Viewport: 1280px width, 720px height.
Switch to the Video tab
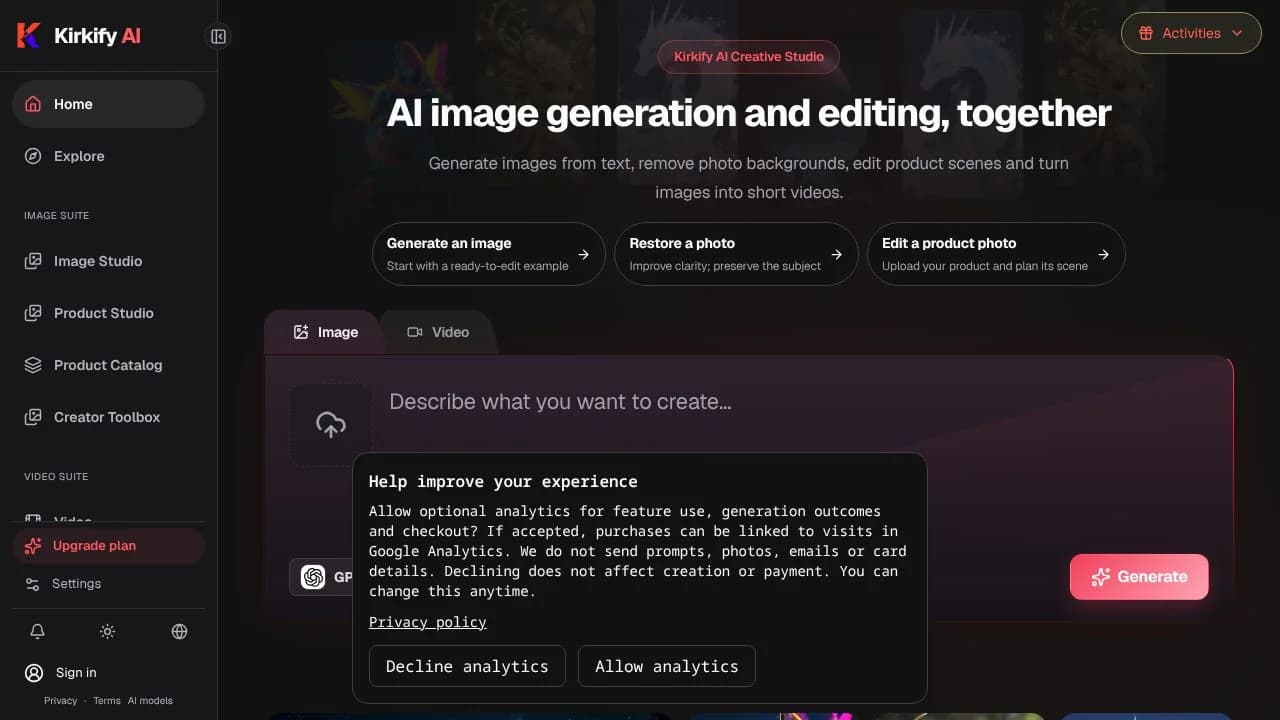point(438,332)
